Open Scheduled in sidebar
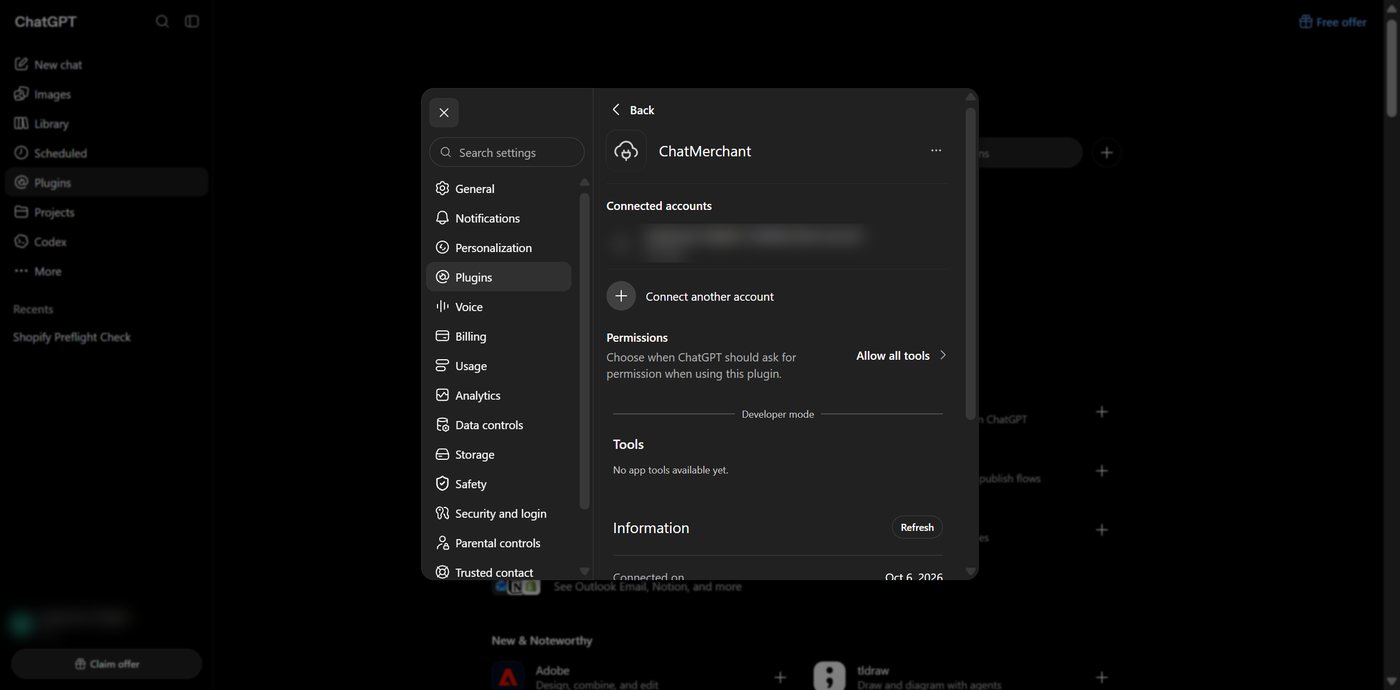1400x690 pixels. click(x=107, y=153)
